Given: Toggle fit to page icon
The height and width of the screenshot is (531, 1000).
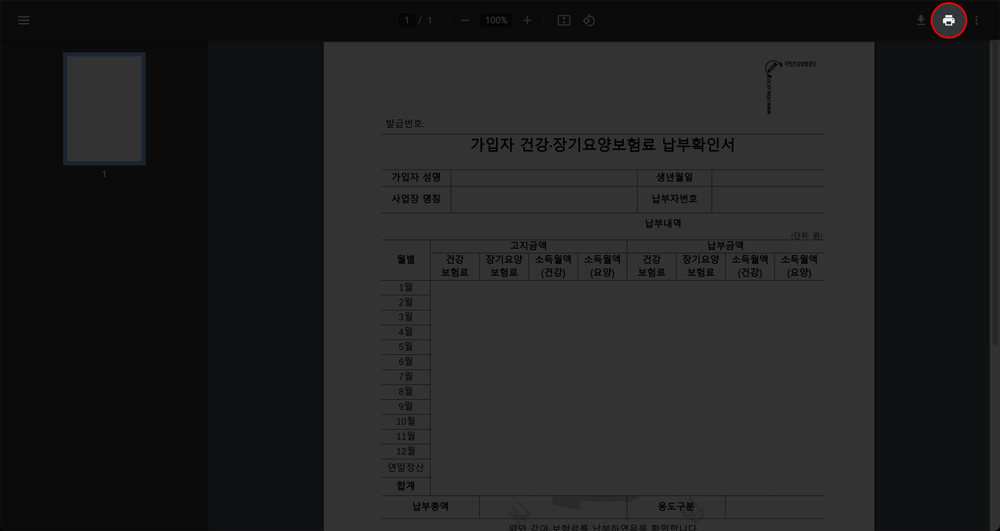Looking at the screenshot, I should [x=564, y=20].
